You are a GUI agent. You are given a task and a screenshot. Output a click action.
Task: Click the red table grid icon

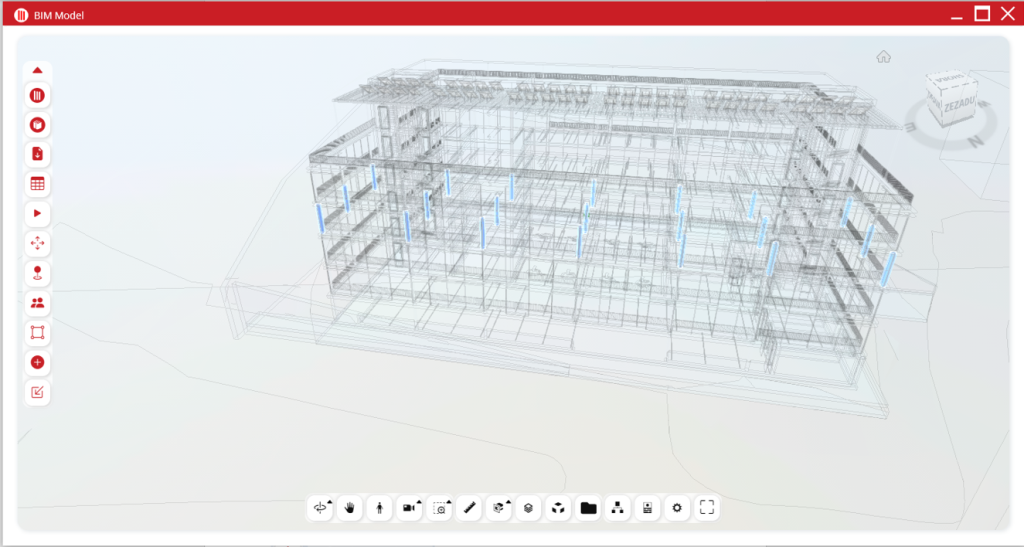pos(37,184)
